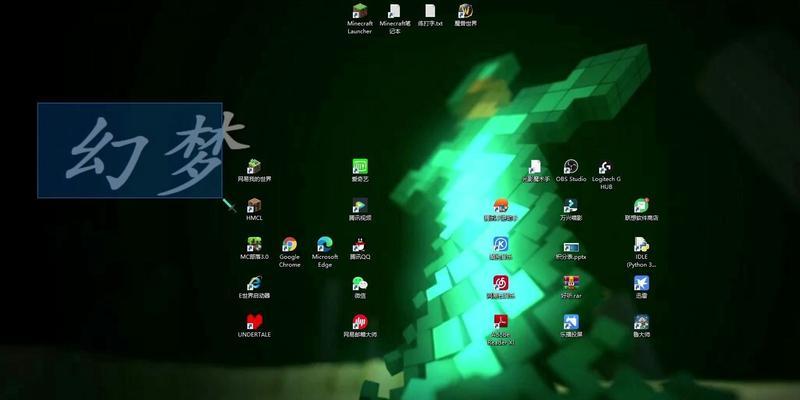Screen dimensions: 800x400
Task: Select the 魔兽世界 (World of Warcraft) shortcut
Action: click(465, 15)
